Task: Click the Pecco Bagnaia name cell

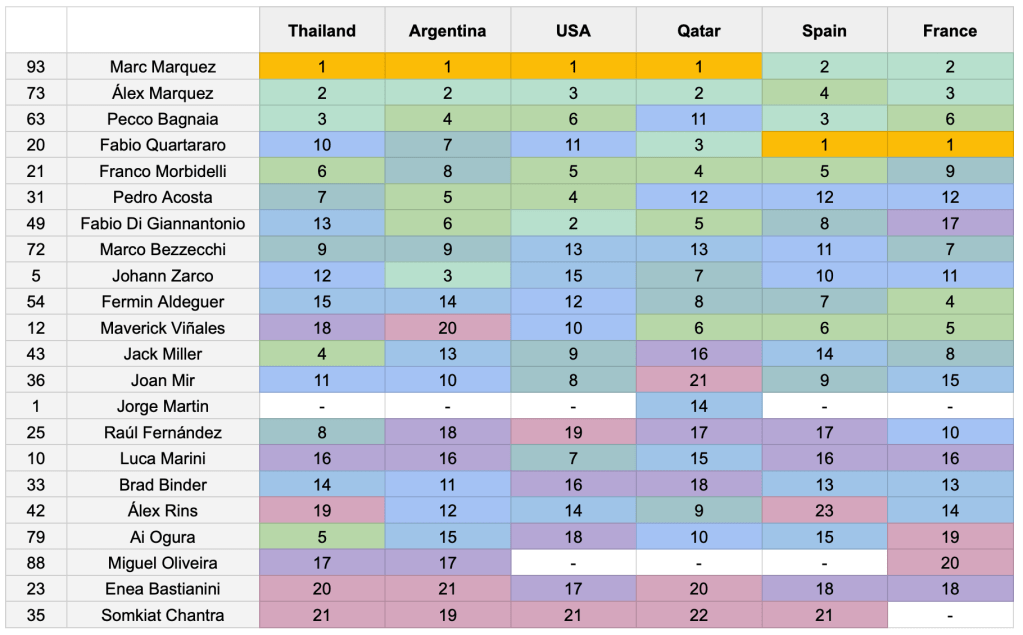Action: [x=163, y=119]
